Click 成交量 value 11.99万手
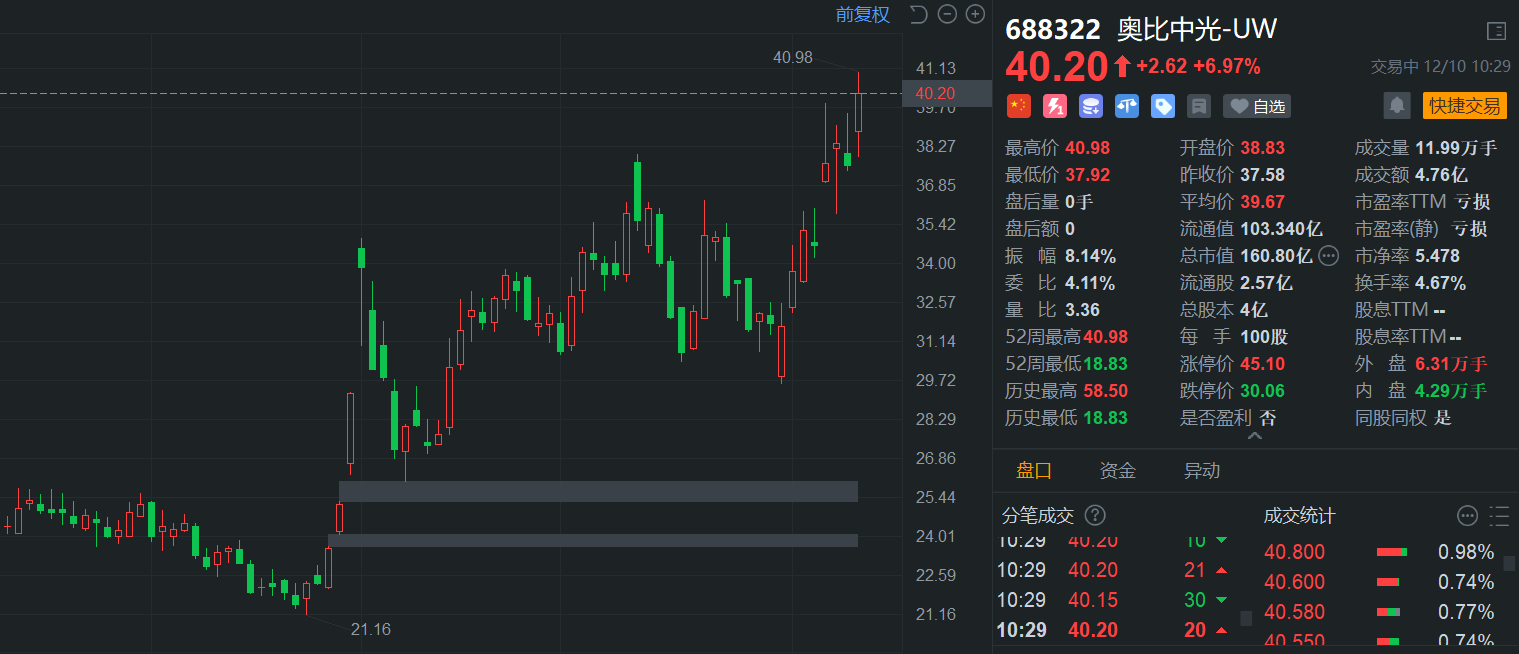 coord(1456,148)
